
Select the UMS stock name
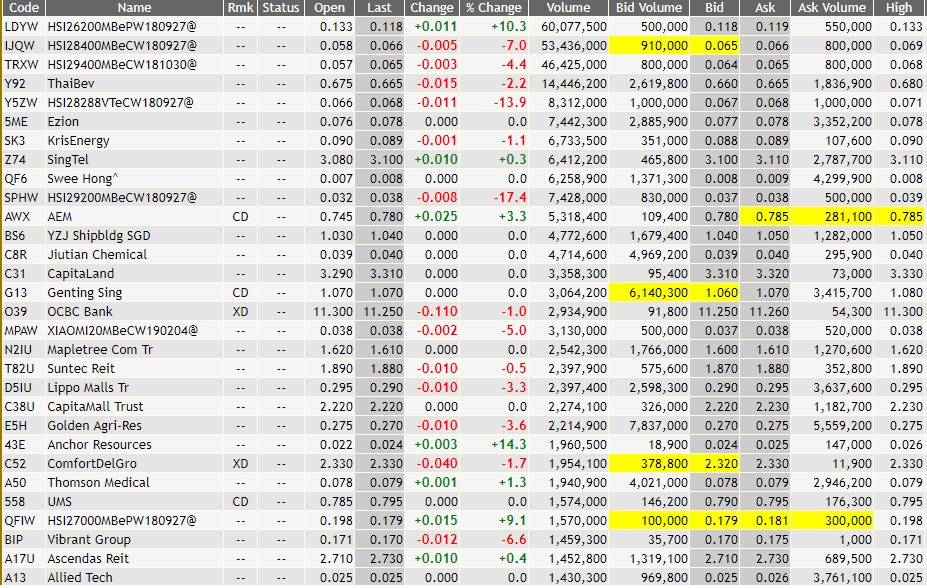click(x=60, y=501)
